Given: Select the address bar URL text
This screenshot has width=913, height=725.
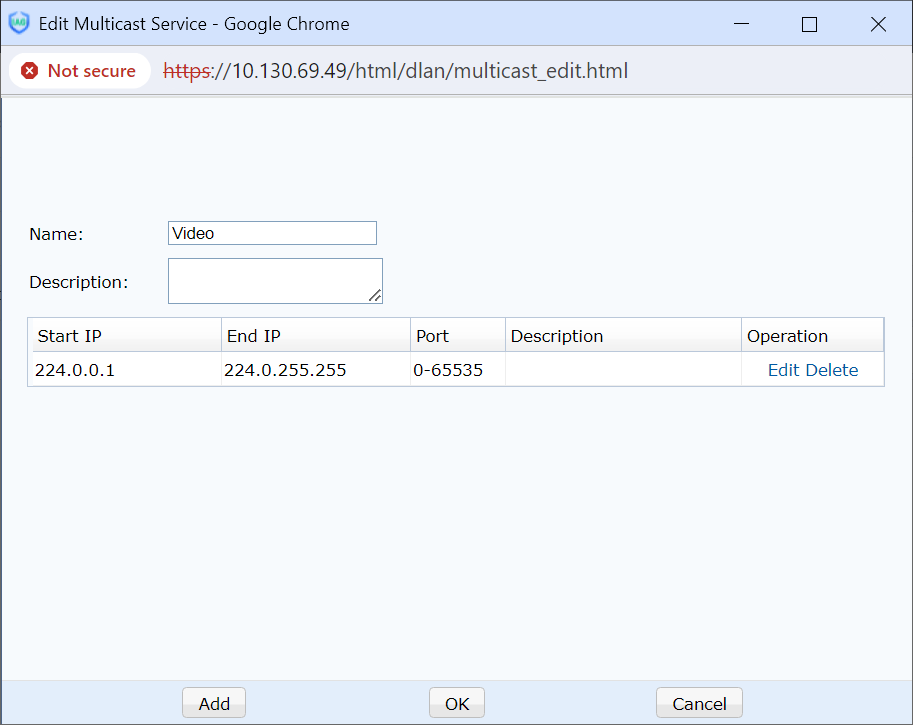Looking at the screenshot, I should pos(396,71).
